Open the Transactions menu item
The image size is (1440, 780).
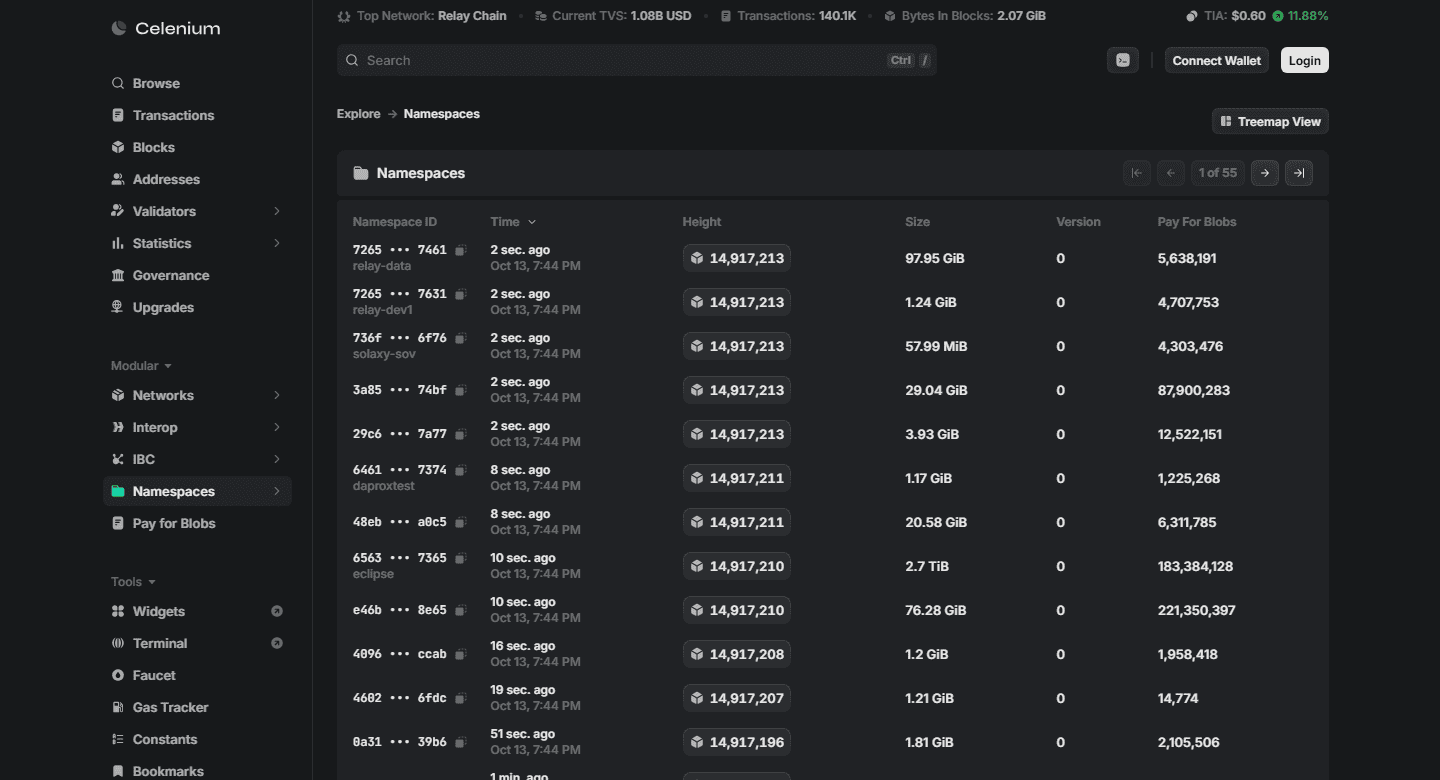(x=173, y=115)
